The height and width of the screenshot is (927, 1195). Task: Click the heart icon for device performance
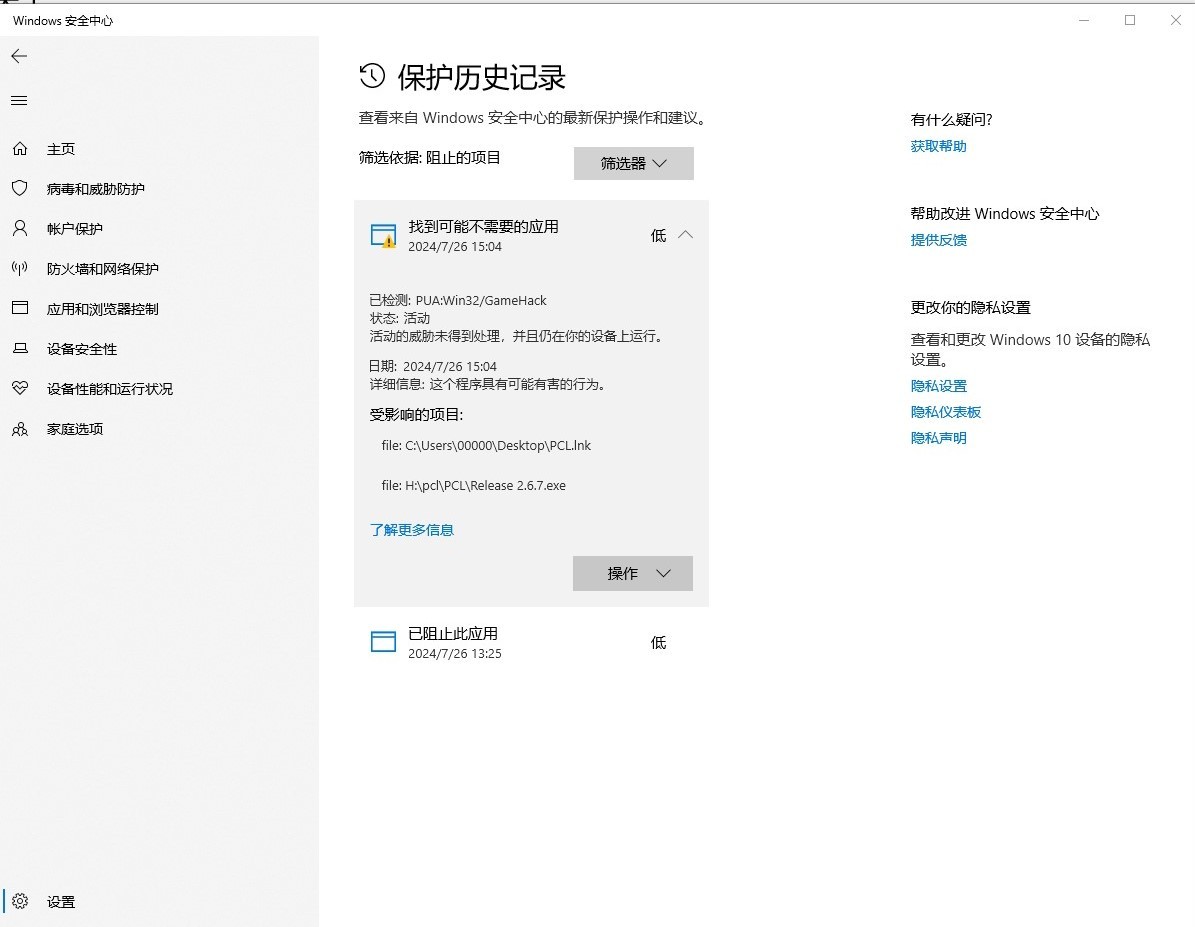tap(20, 388)
